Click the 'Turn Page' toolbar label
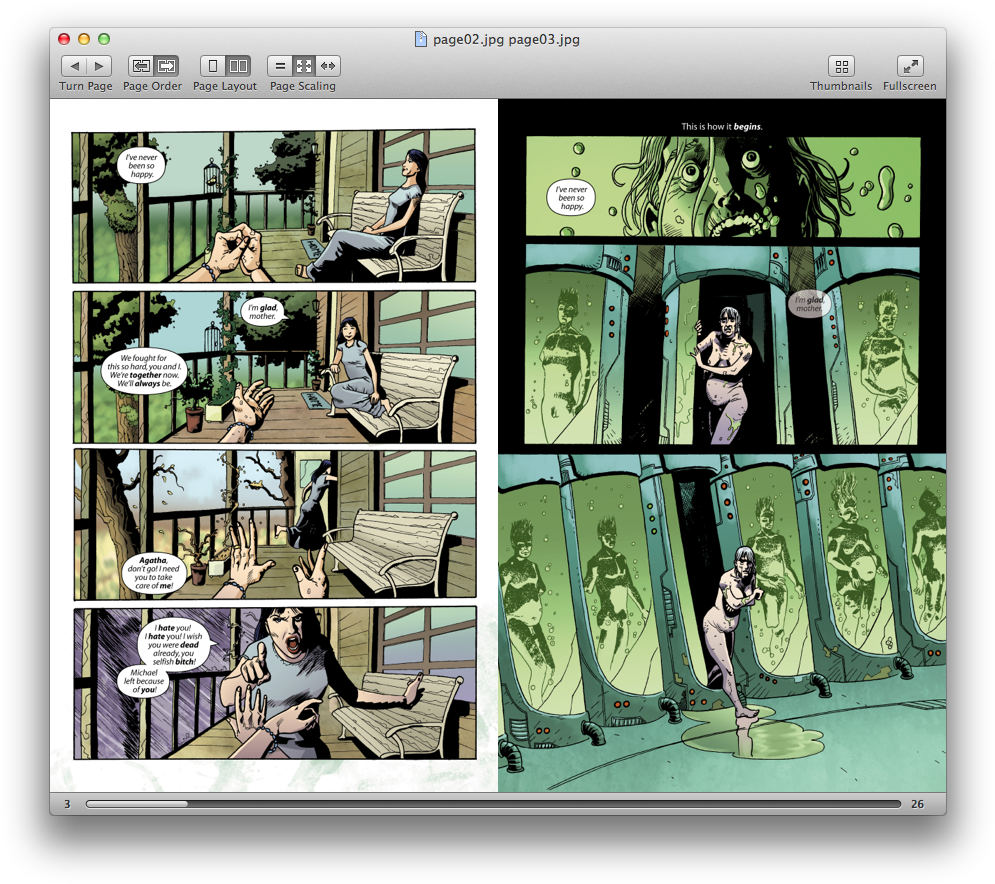The height and width of the screenshot is (884, 995). click(x=86, y=86)
